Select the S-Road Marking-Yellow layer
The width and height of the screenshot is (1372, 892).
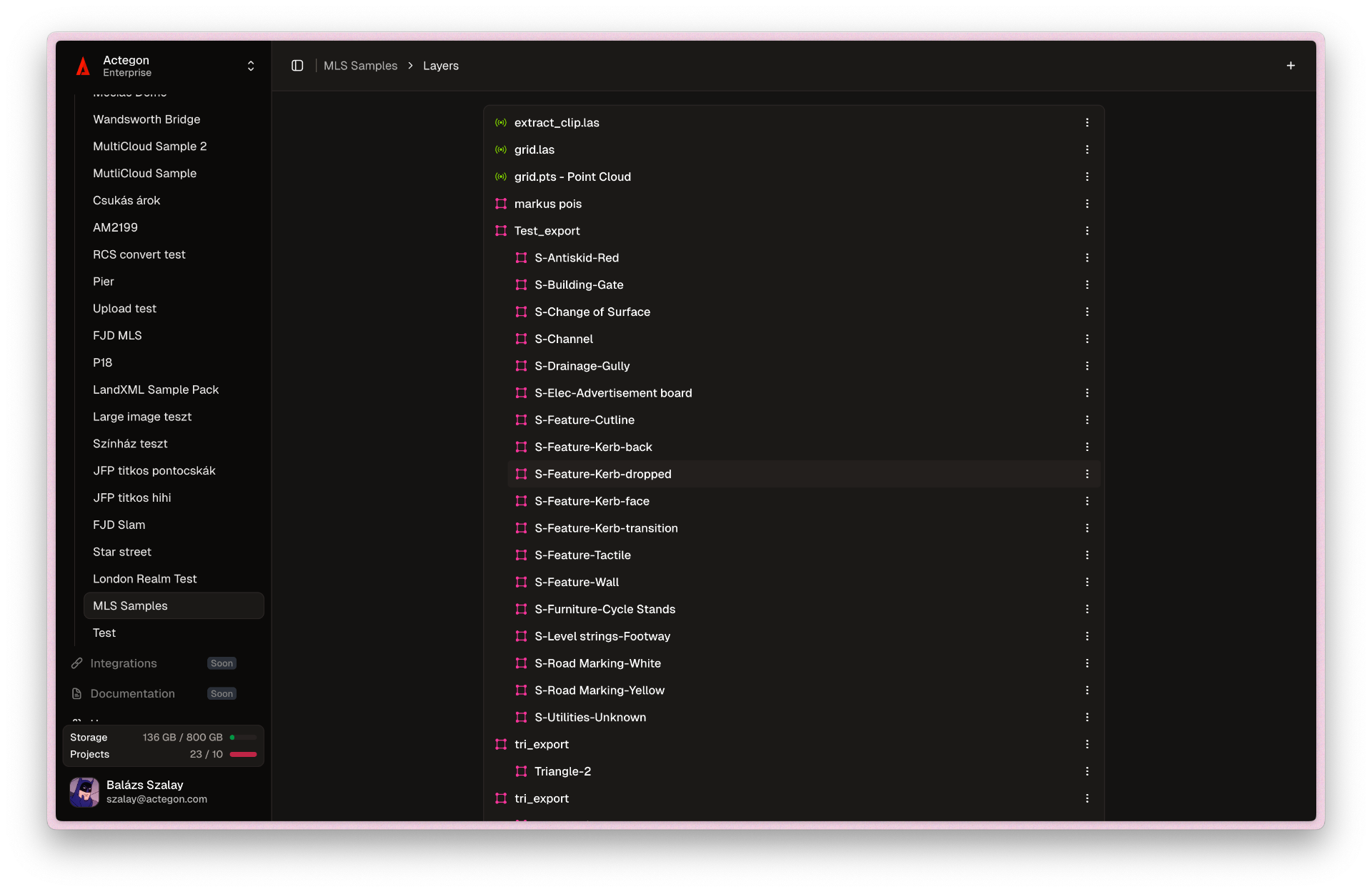600,690
